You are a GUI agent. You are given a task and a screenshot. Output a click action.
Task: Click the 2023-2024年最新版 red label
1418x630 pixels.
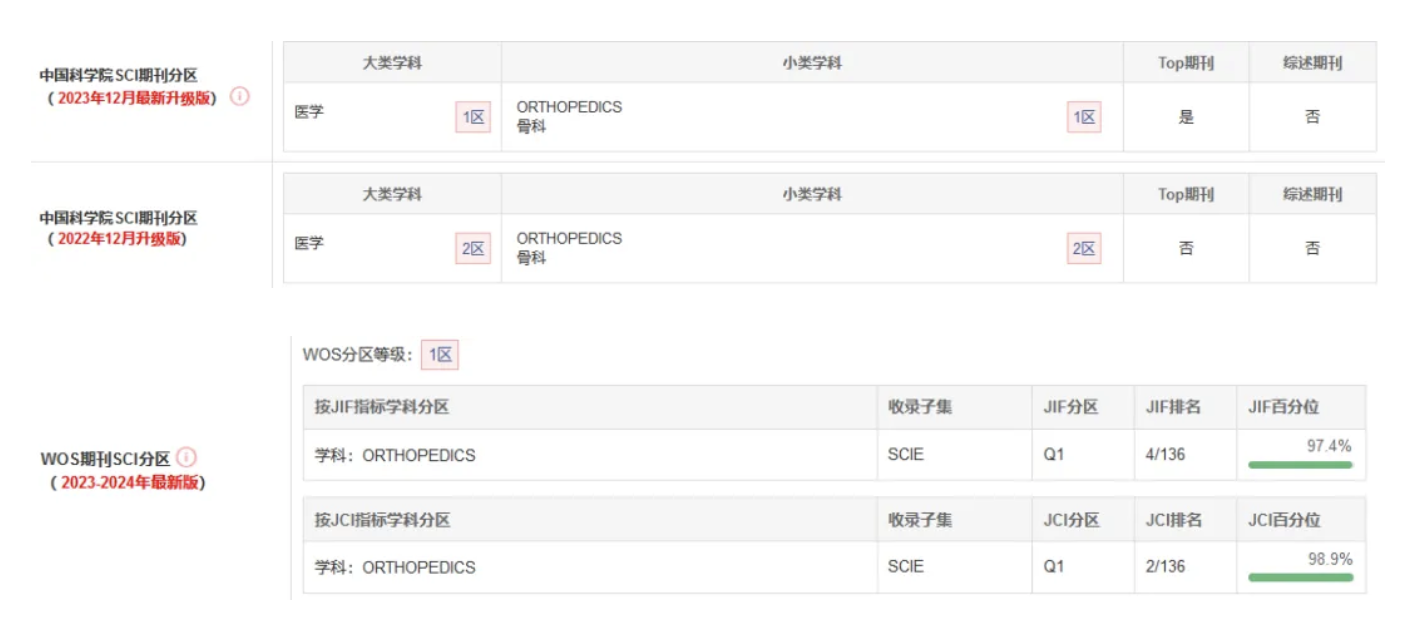click(x=133, y=482)
